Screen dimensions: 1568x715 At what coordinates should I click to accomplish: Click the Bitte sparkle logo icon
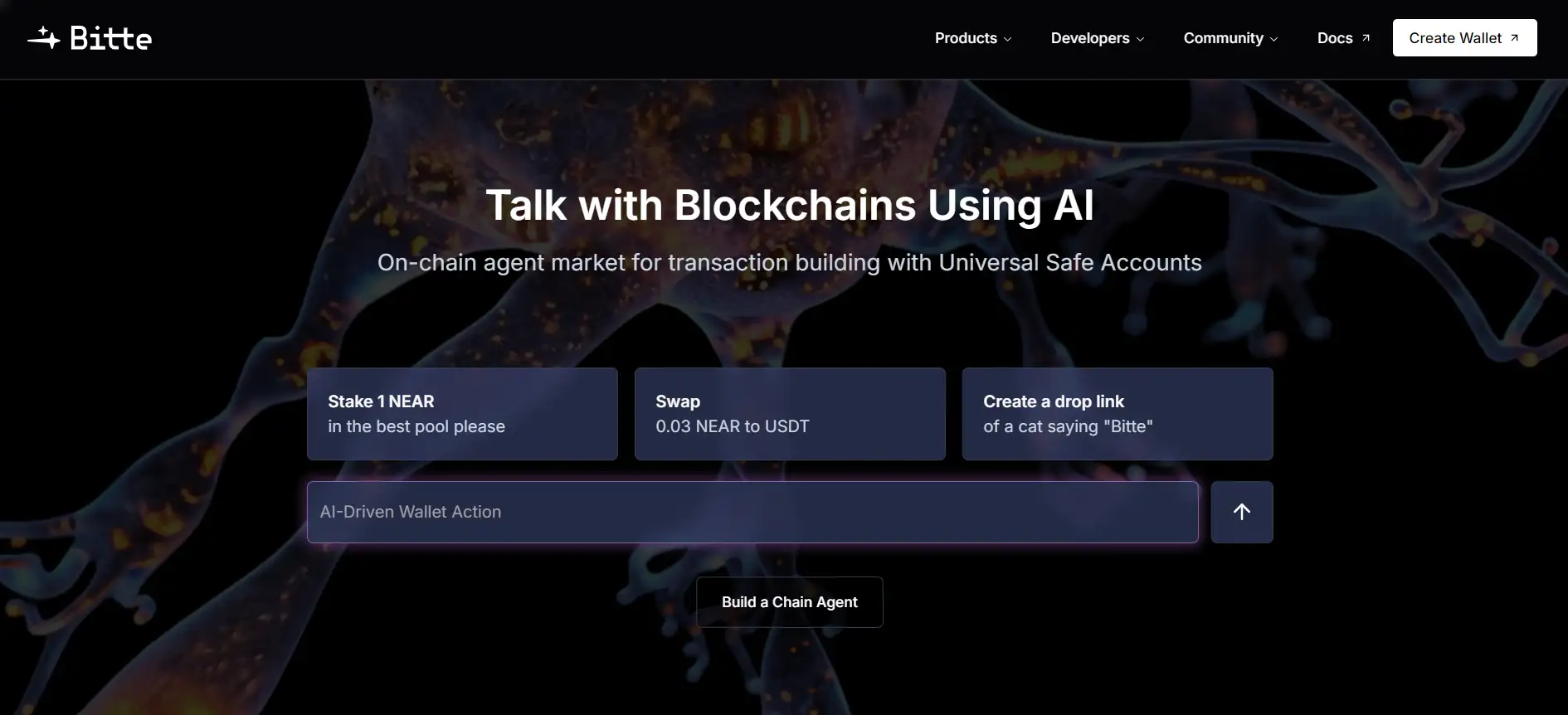[x=43, y=38]
